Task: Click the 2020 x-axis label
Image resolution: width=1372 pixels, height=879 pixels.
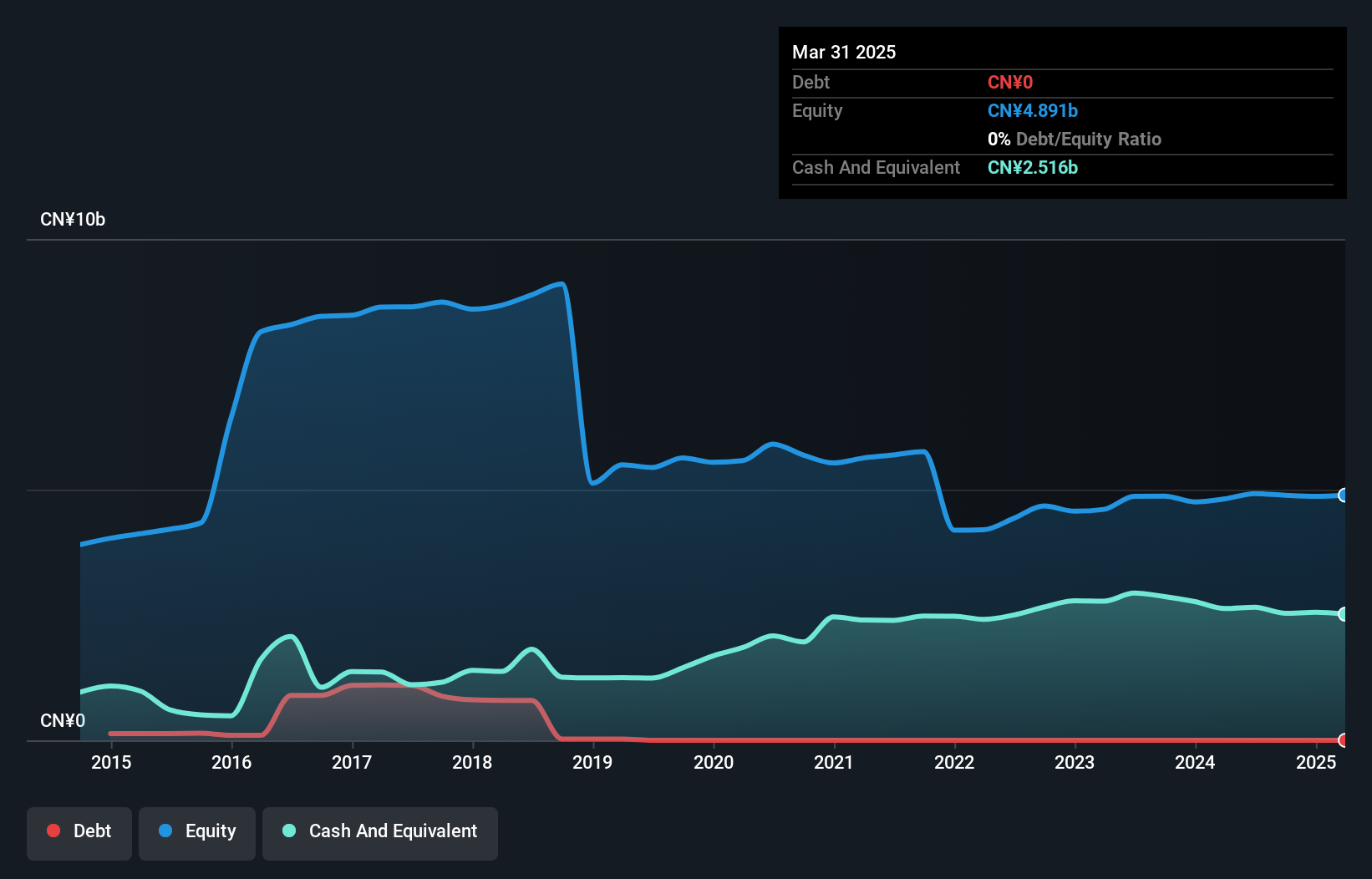Action: [x=714, y=762]
